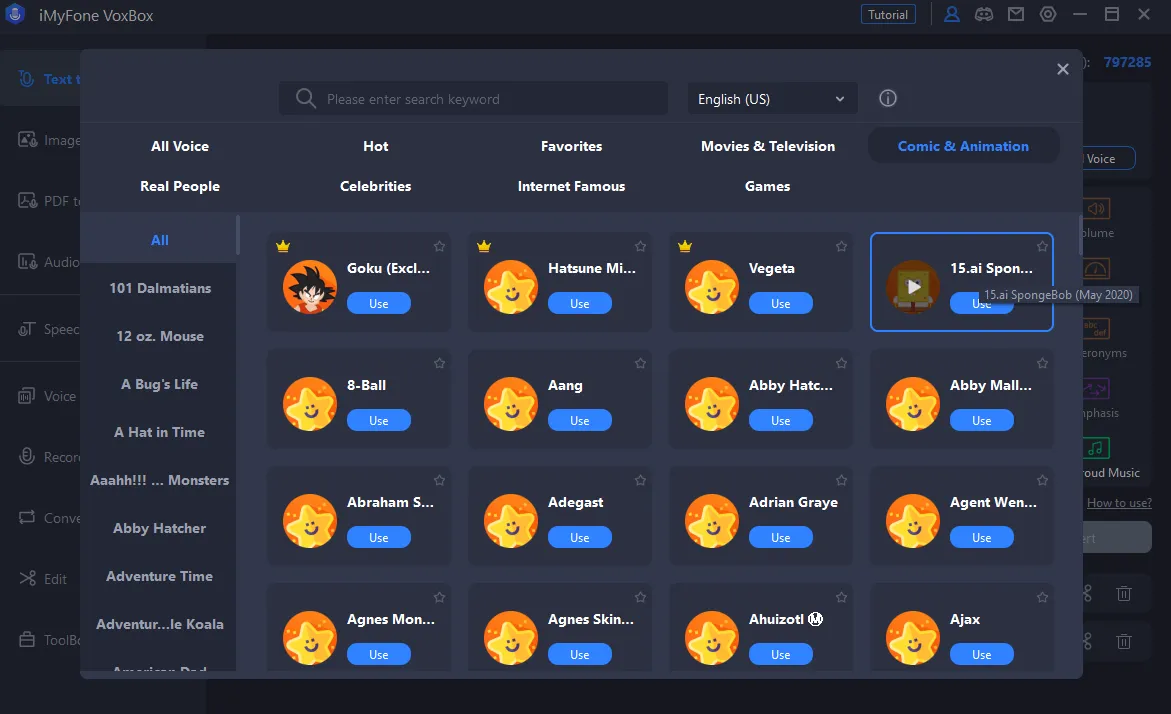The width and height of the screenshot is (1171, 714).
Task: Click the How to use? link
Action: [1119, 503]
